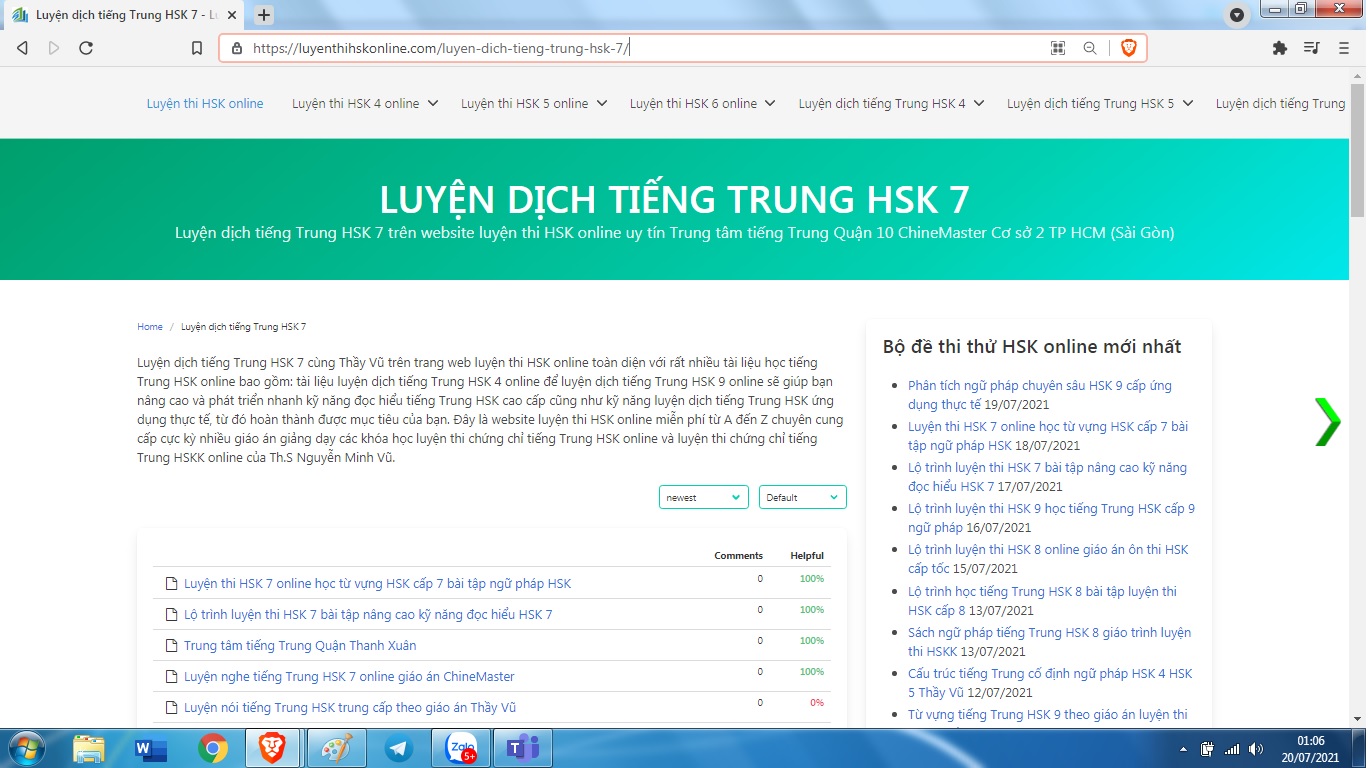Bookmark this page using the bookmark icon
The width and height of the screenshot is (1368, 768).
point(197,48)
